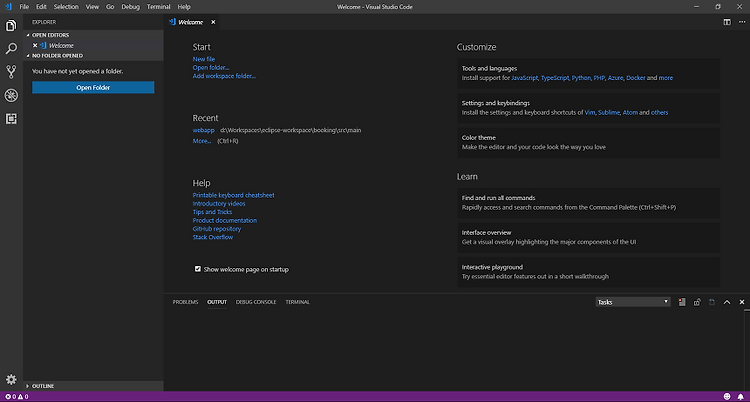Screen dimensions: 750x402
Task: Collapse the No Folder Opened section
Action: coord(93,56)
